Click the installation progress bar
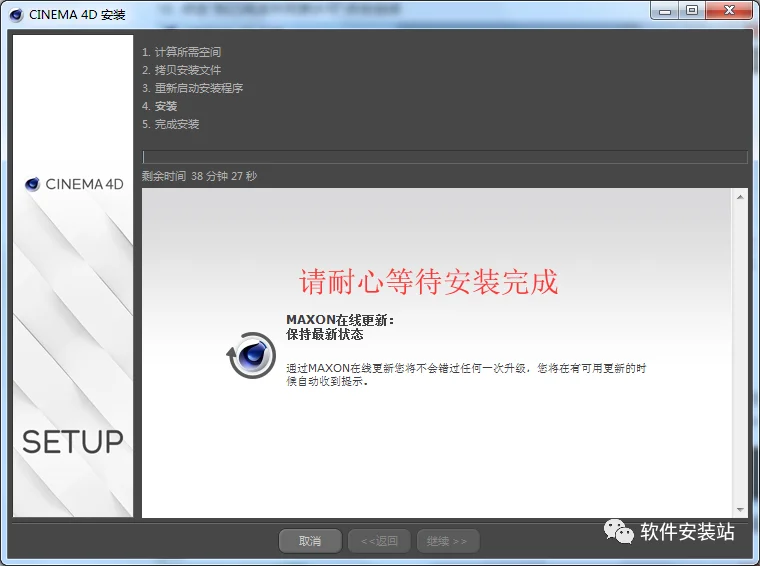The width and height of the screenshot is (760, 566). point(444,157)
